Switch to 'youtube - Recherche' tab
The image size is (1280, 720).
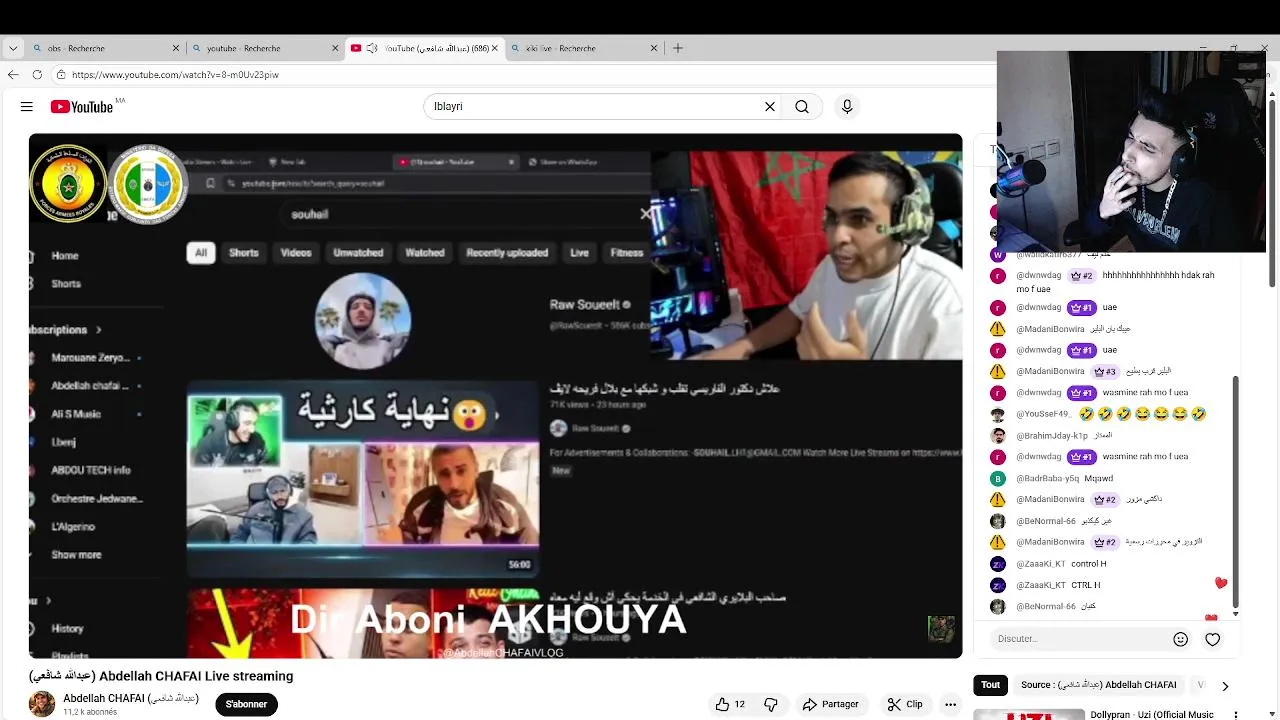click(x=265, y=48)
